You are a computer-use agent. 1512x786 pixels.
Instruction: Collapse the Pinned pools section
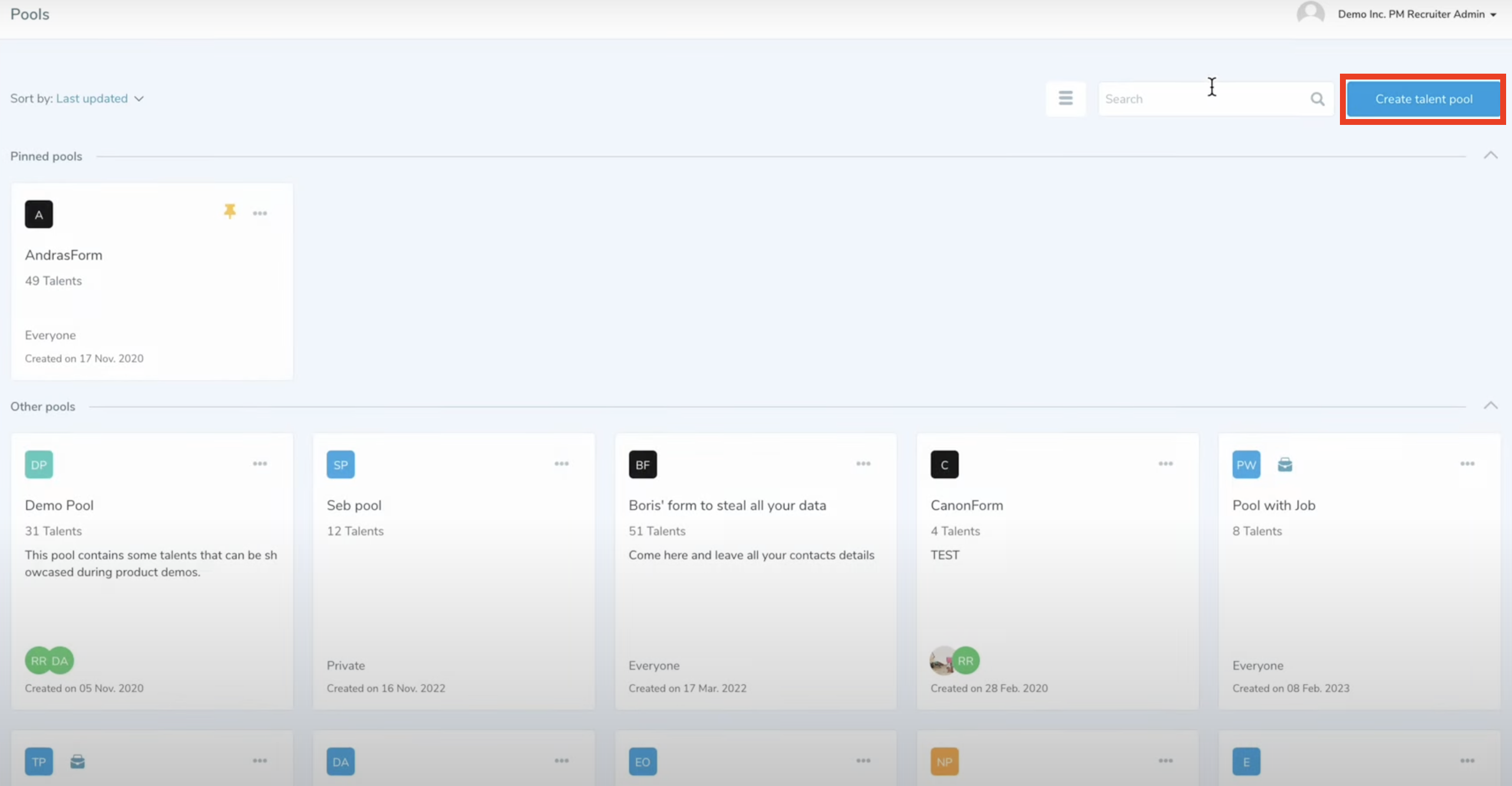pos(1490,156)
